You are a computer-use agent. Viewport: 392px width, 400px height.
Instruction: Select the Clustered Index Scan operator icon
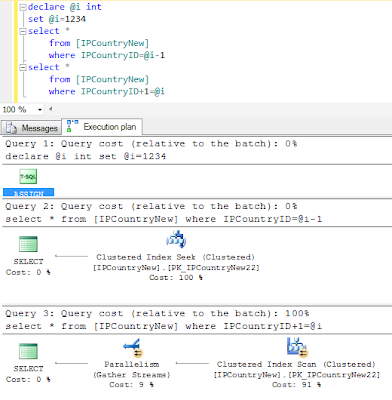pyautogui.click(x=297, y=347)
